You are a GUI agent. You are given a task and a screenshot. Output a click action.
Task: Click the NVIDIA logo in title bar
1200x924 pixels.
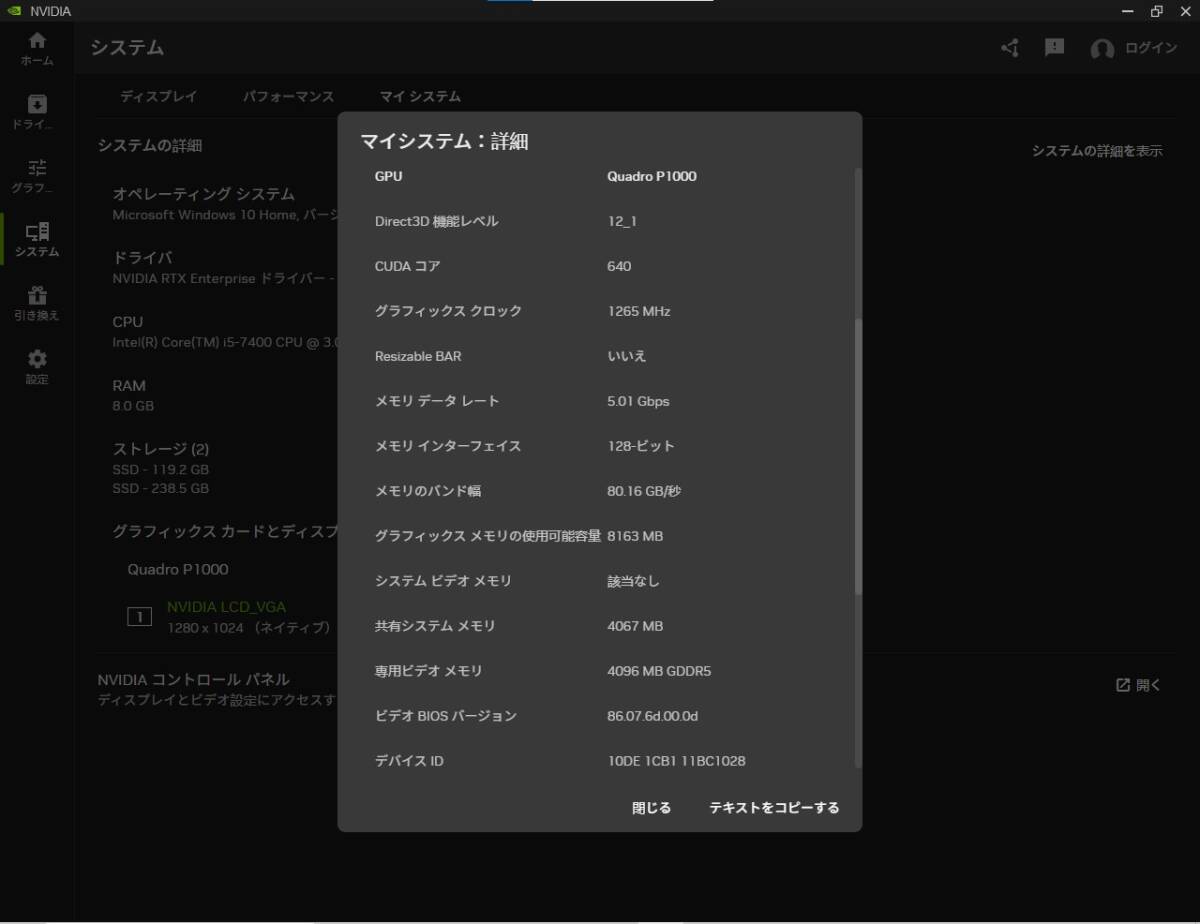(14, 11)
